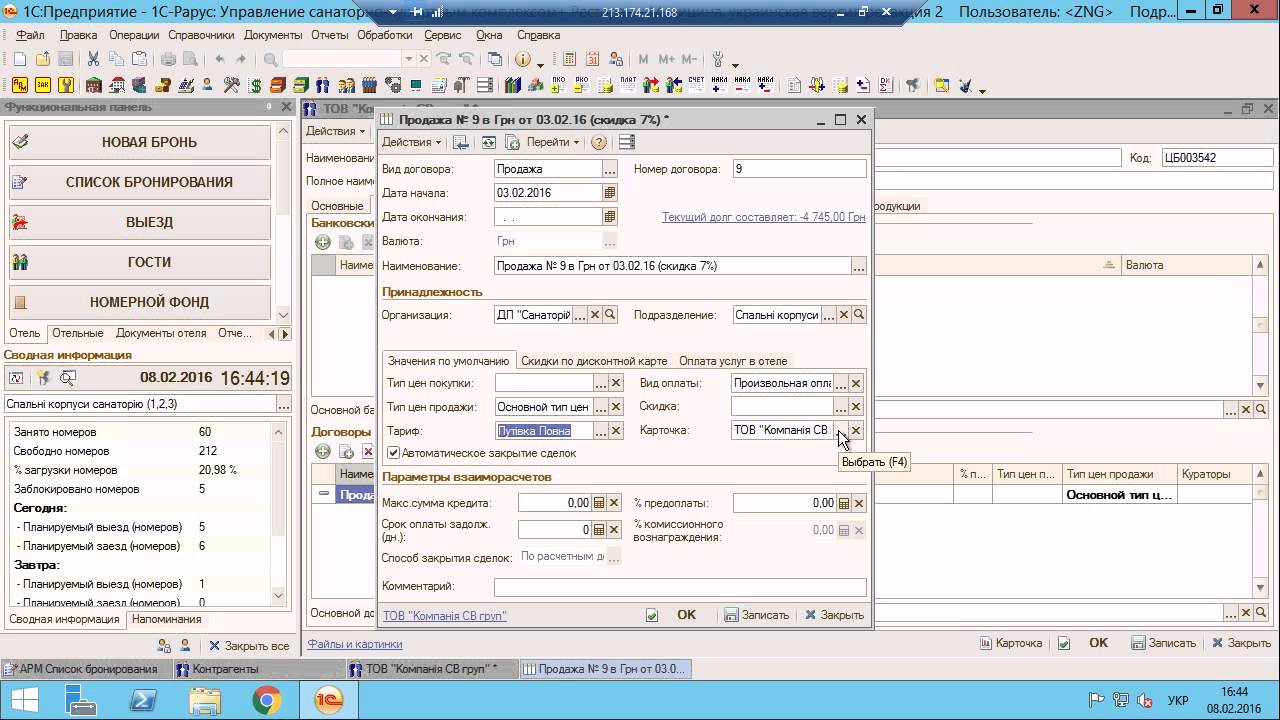Switch to Напоминания tab in left panel
Viewport: 1280px width, 720px height.
166,619
